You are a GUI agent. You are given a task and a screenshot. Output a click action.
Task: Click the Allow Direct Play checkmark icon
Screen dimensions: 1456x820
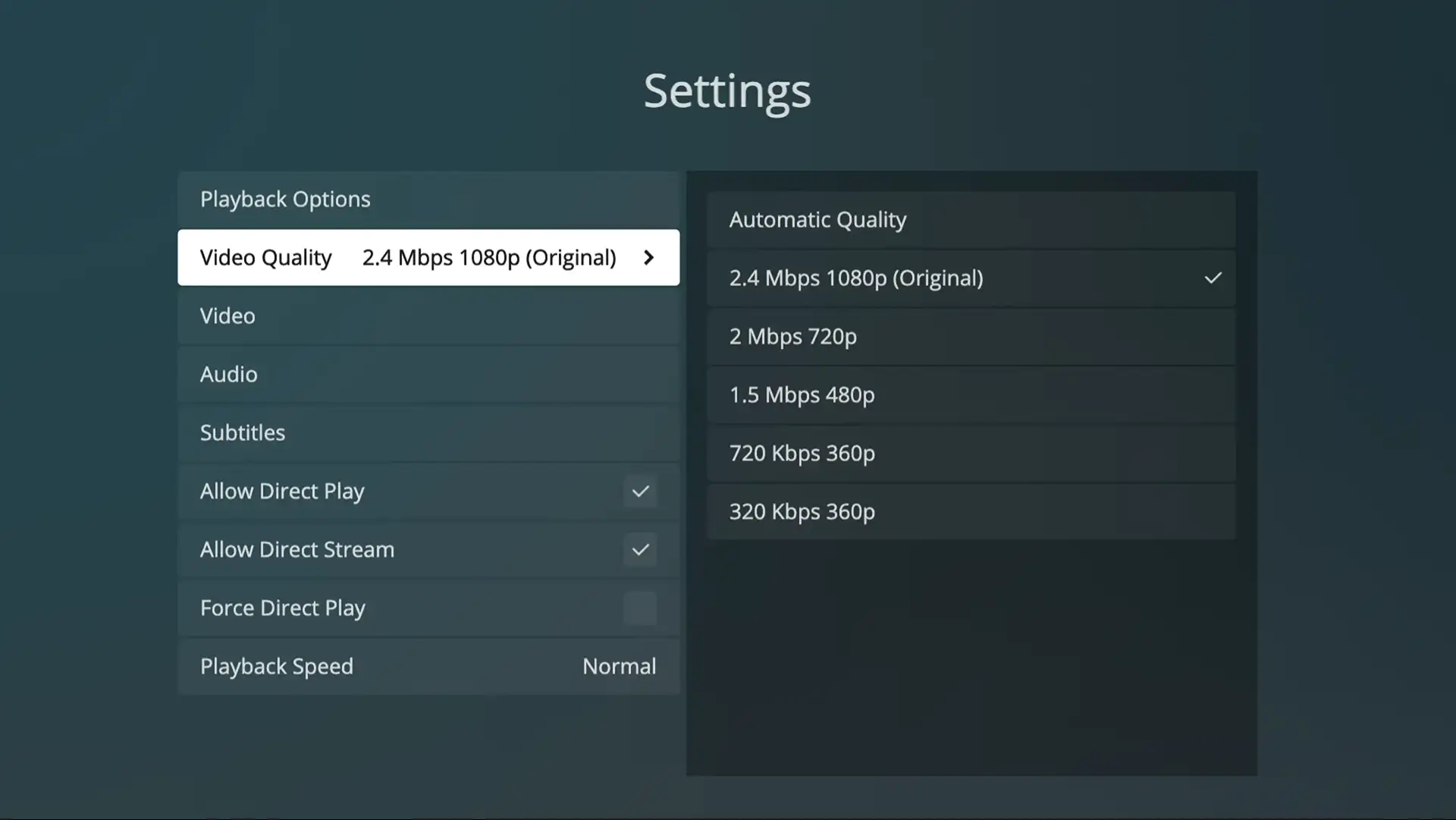point(640,492)
